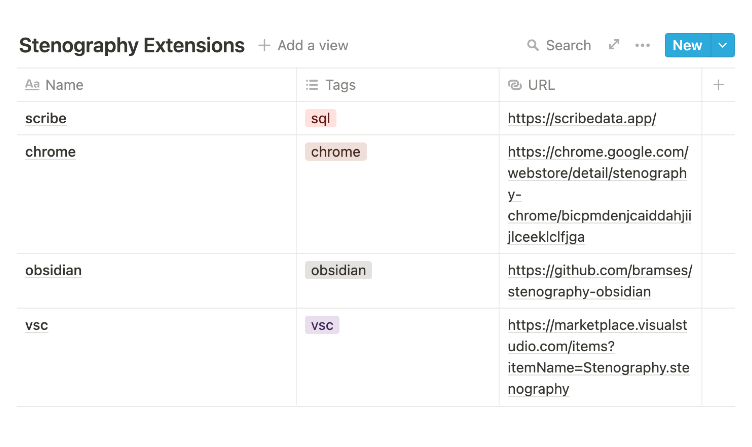Create a New database entry
The width and height of the screenshot is (752, 447).
[x=687, y=45]
